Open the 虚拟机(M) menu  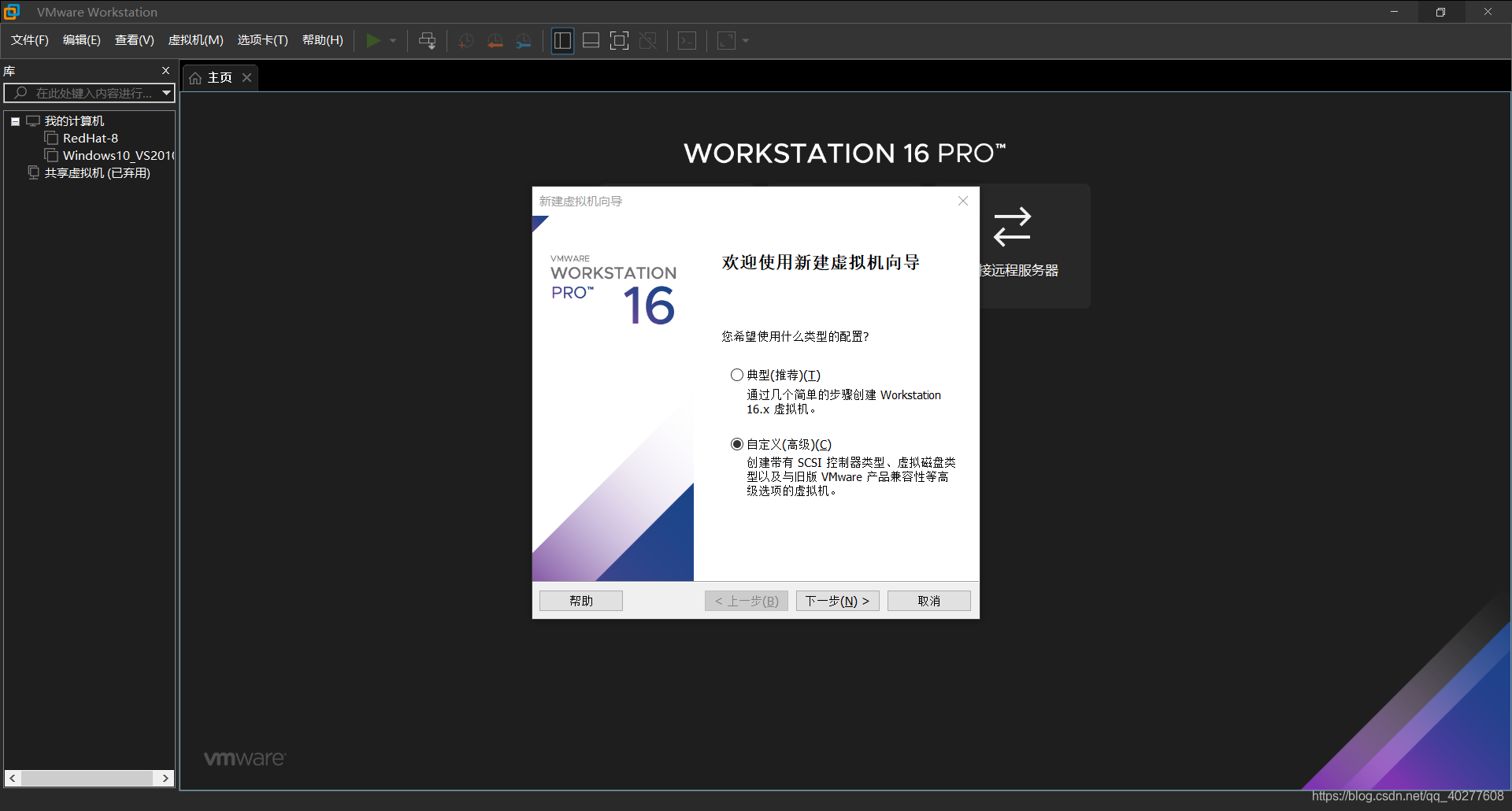pyautogui.click(x=196, y=40)
